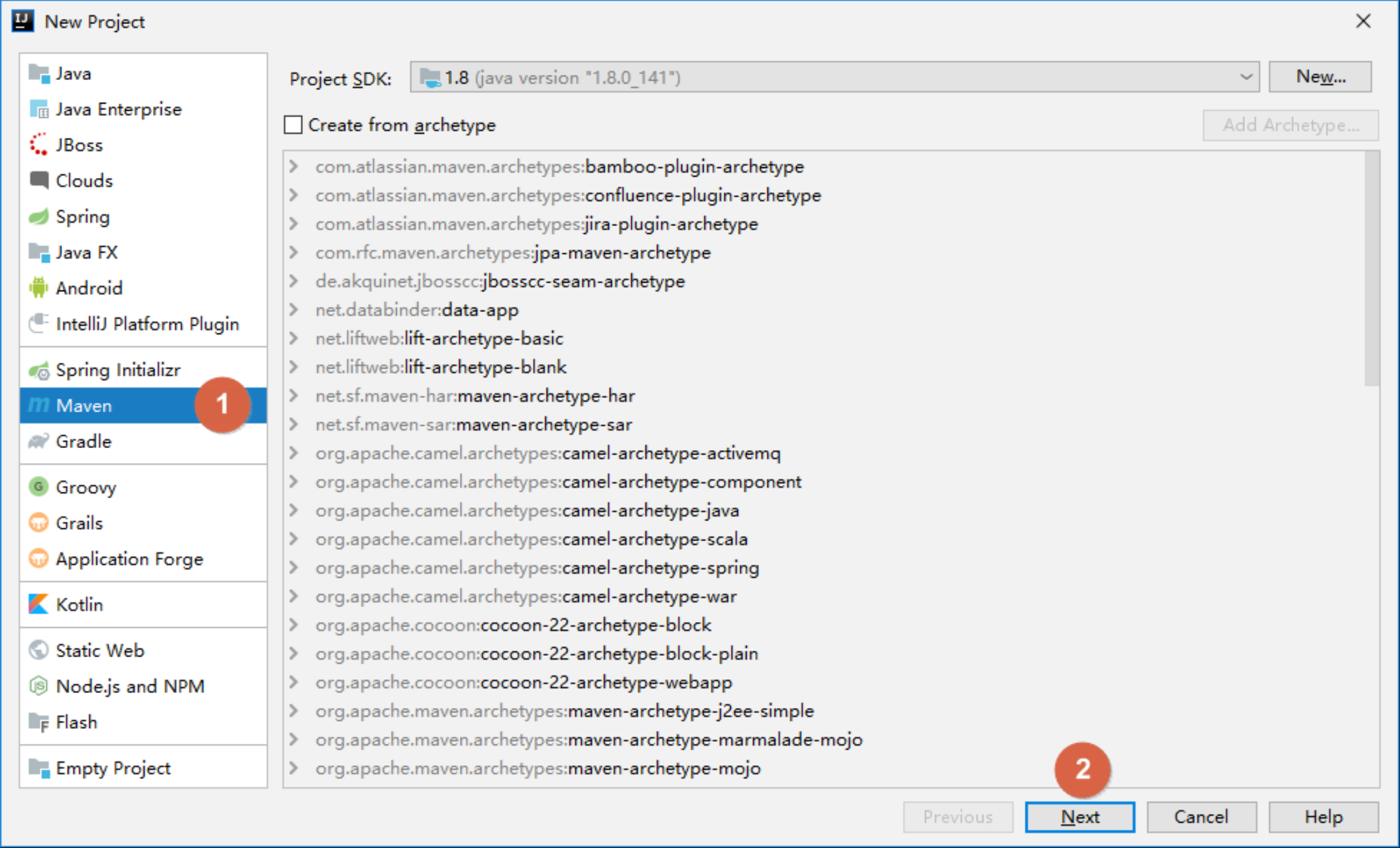Click the JBoss red dots icon
Viewport: 1400px width, 848px height.
pyautogui.click(x=39, y=145)
